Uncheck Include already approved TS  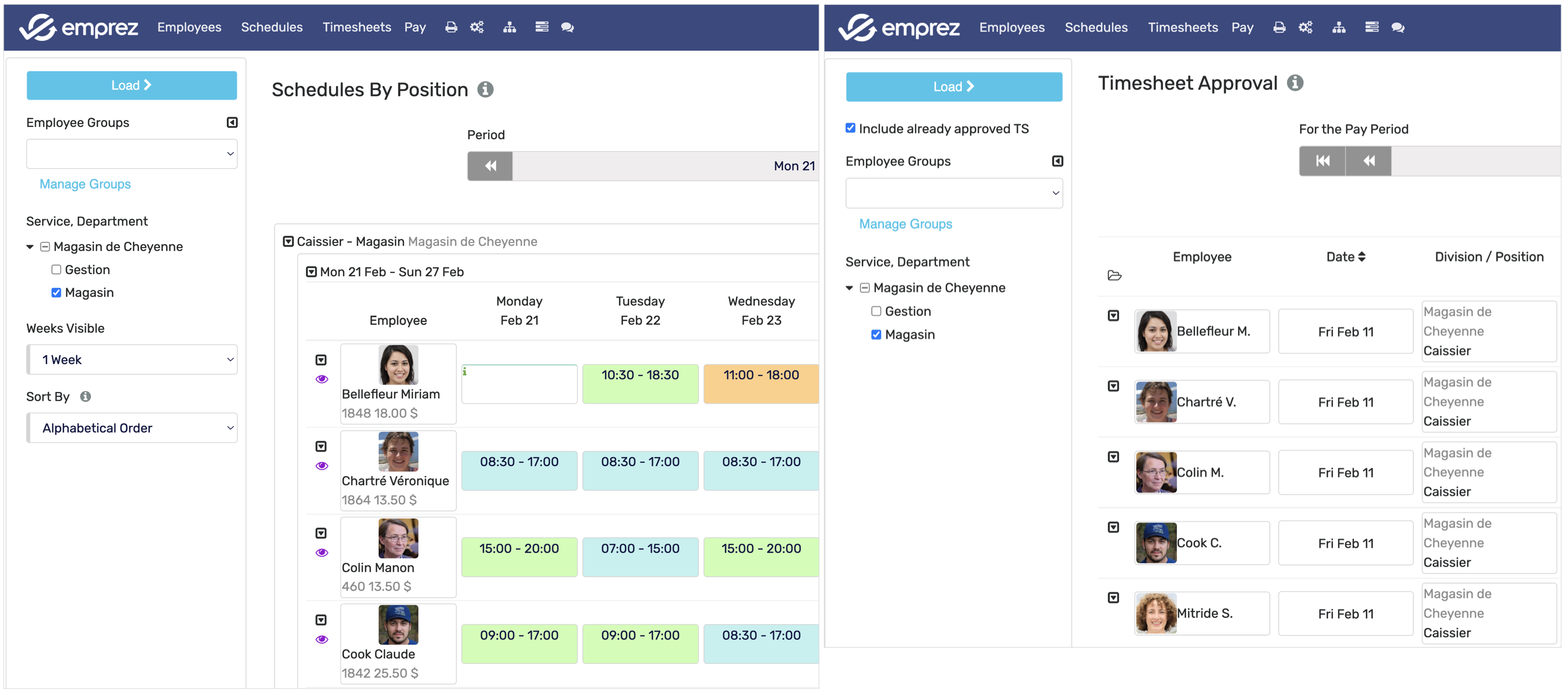[850, 128]
